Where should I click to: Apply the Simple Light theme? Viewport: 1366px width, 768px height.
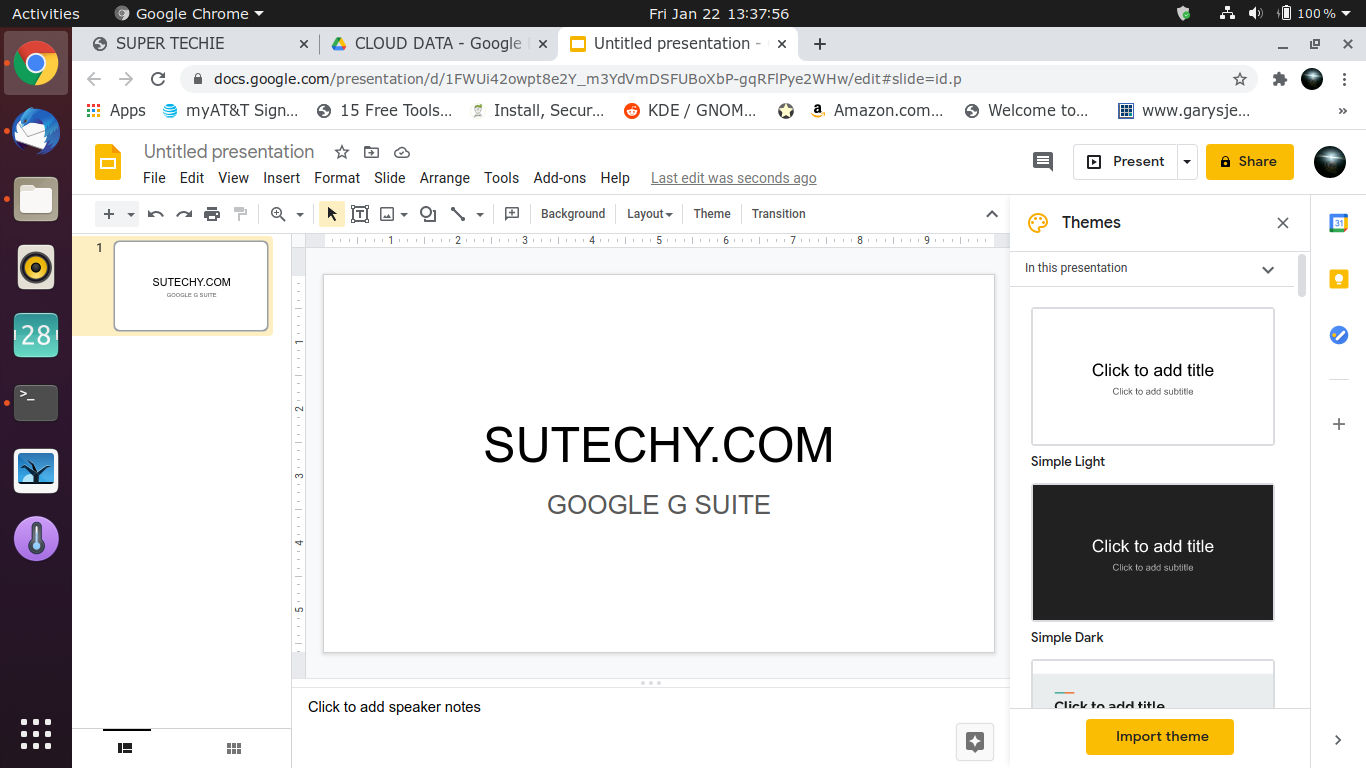point(1153,376)
